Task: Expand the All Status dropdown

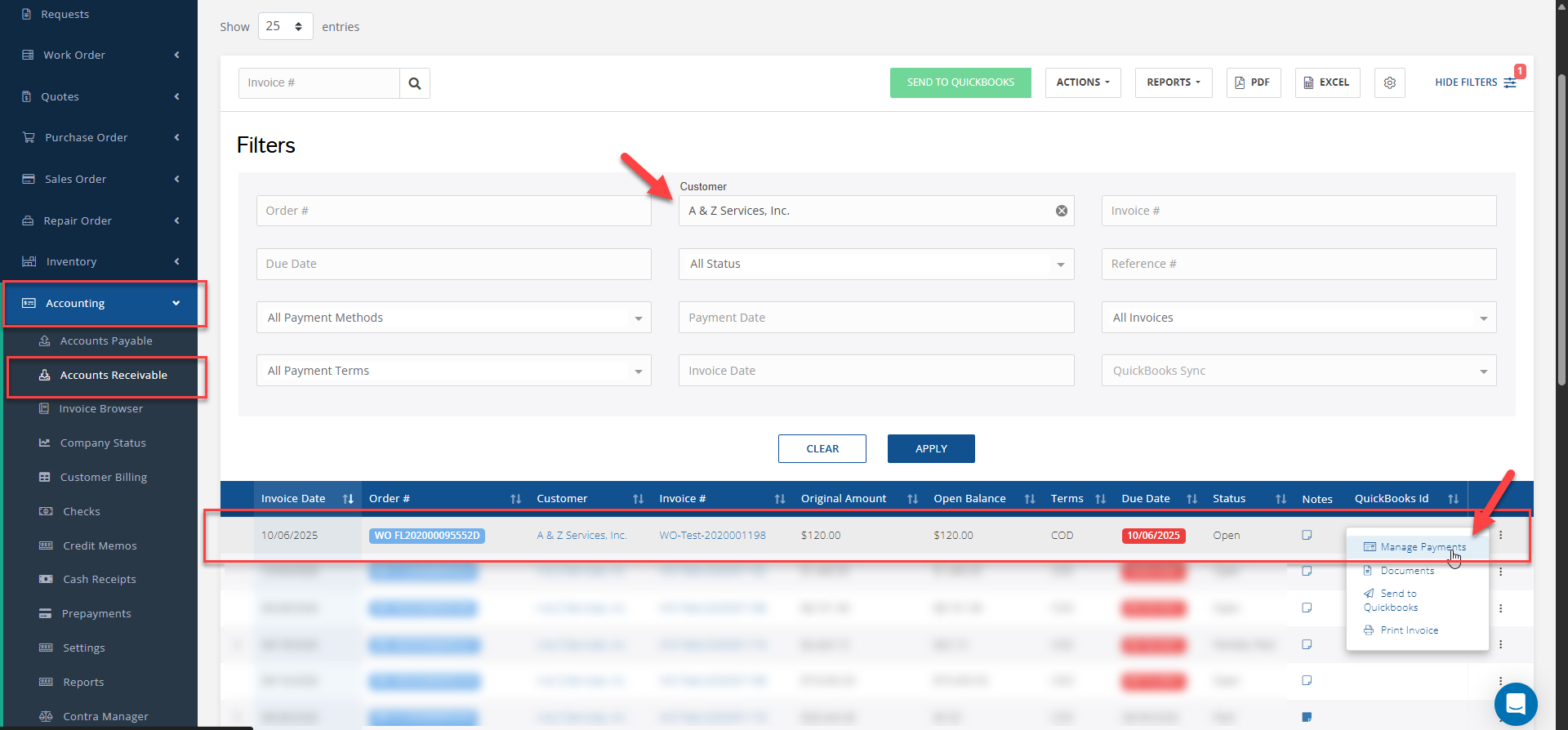Action: tap(875, 265)
